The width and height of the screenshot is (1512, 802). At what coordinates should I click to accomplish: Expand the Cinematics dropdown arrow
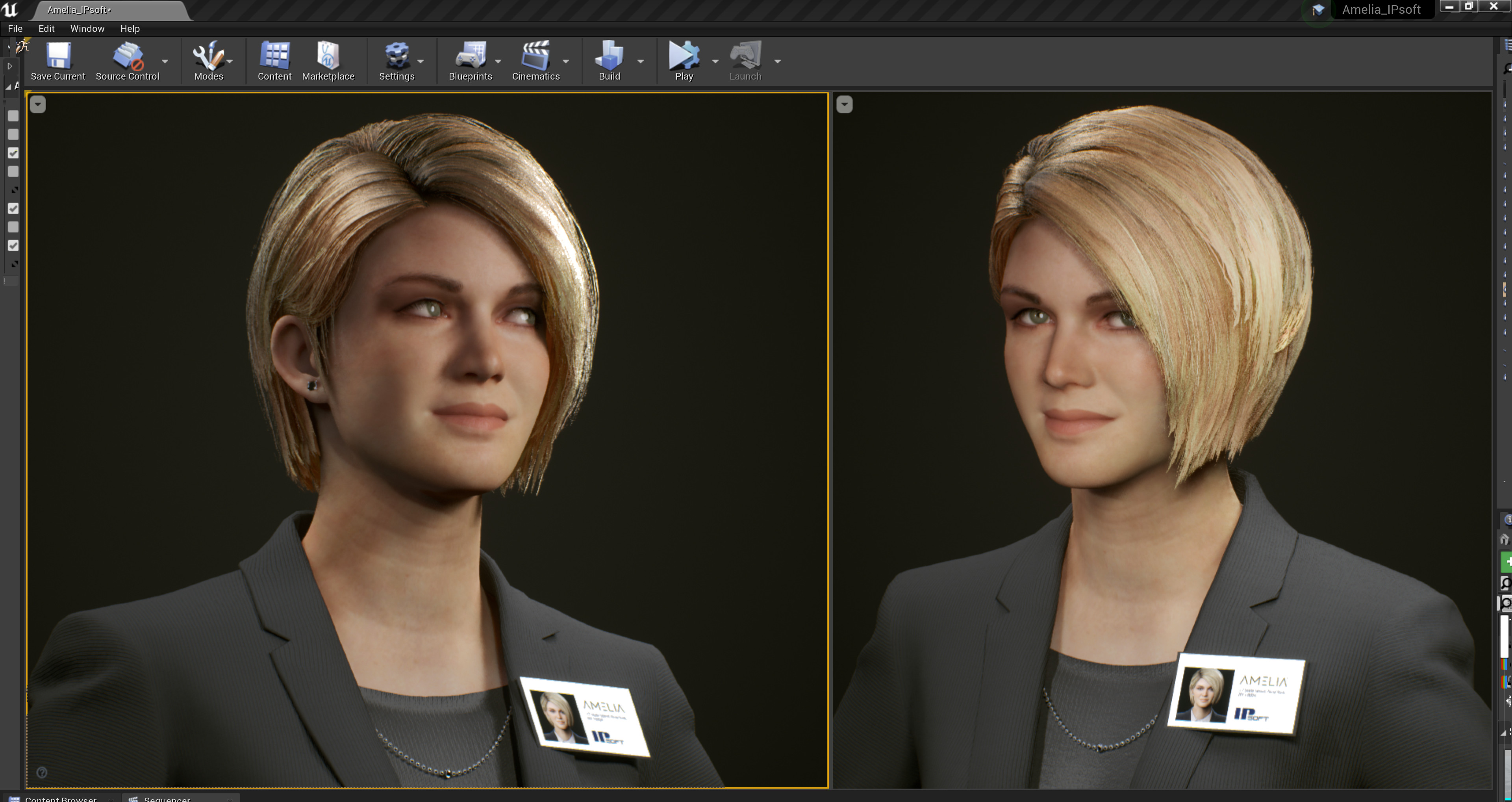[x=566, y=61]
